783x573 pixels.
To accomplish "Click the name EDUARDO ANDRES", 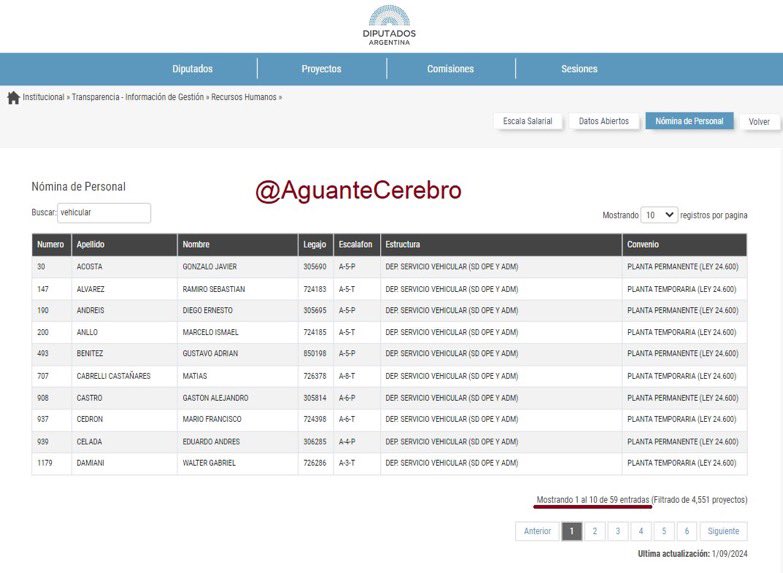I will [x=211, y=442].
